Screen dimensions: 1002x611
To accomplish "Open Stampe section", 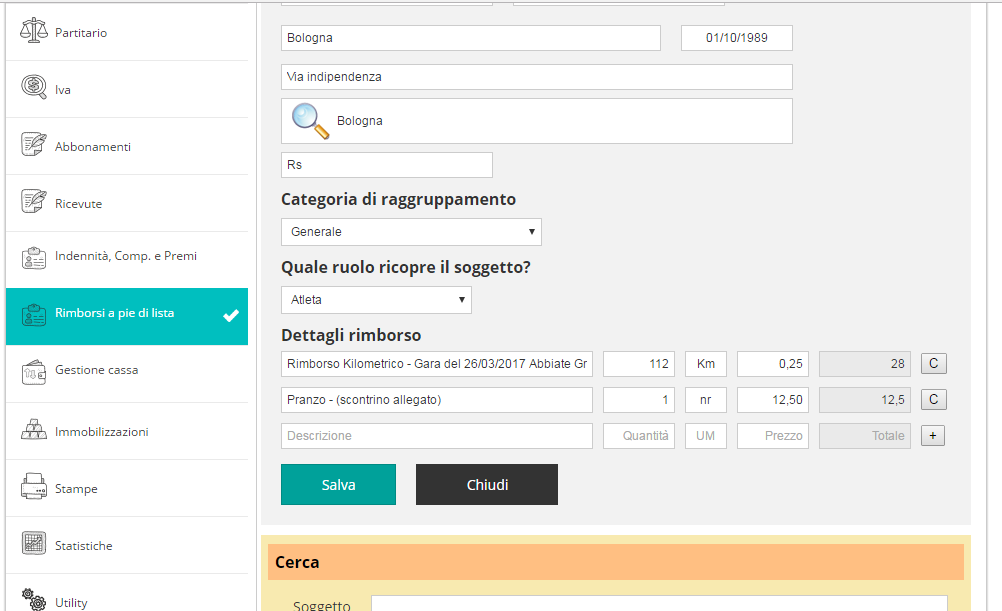I will tap(127, 488).
